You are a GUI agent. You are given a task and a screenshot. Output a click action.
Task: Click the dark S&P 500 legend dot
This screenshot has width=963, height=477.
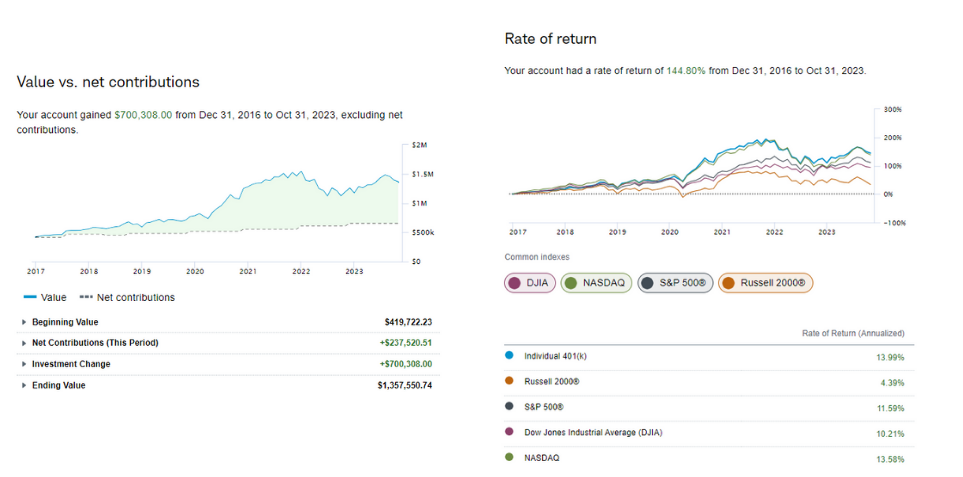click(510, 406)
